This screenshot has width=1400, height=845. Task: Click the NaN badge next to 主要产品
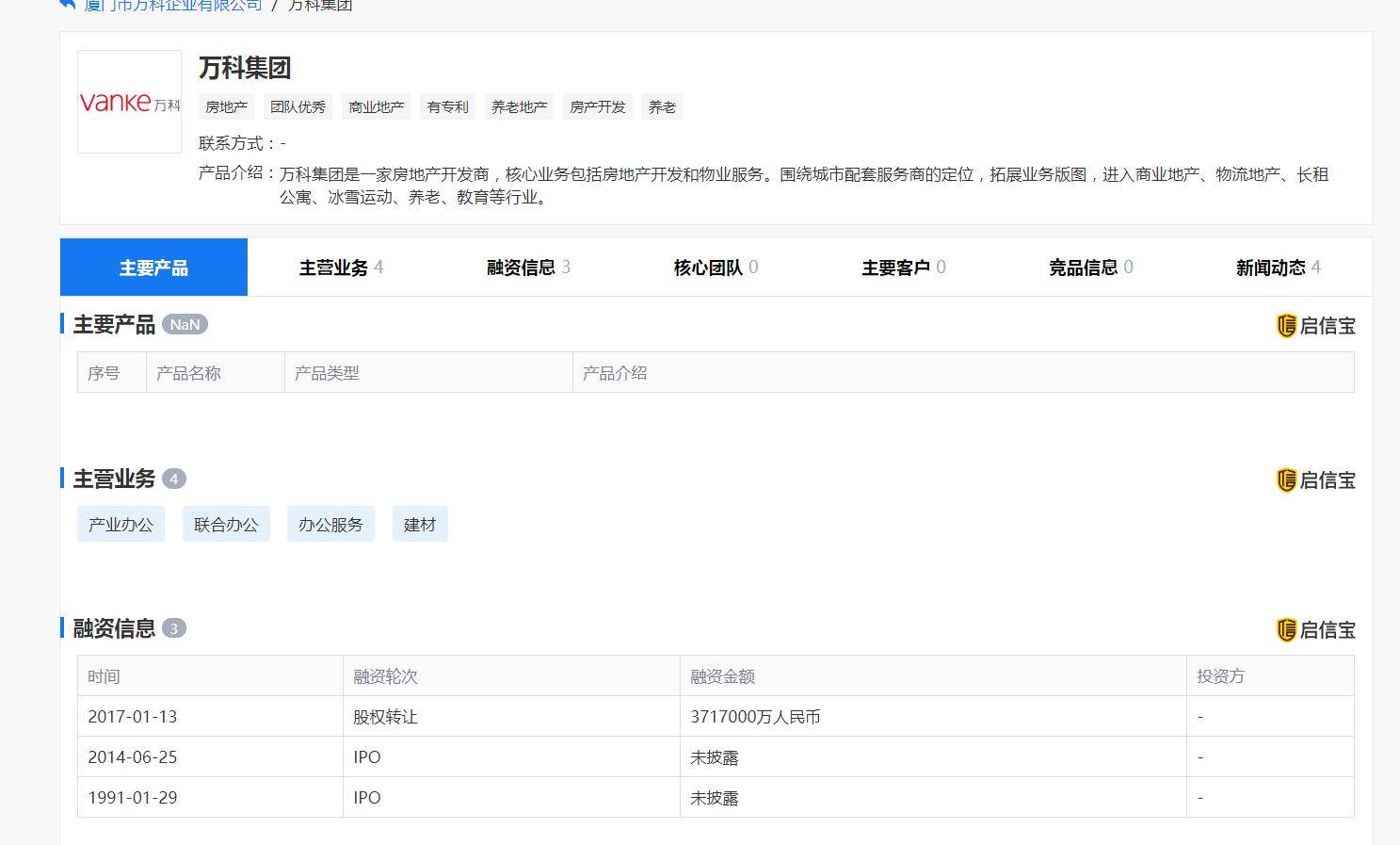coord(185,324)
